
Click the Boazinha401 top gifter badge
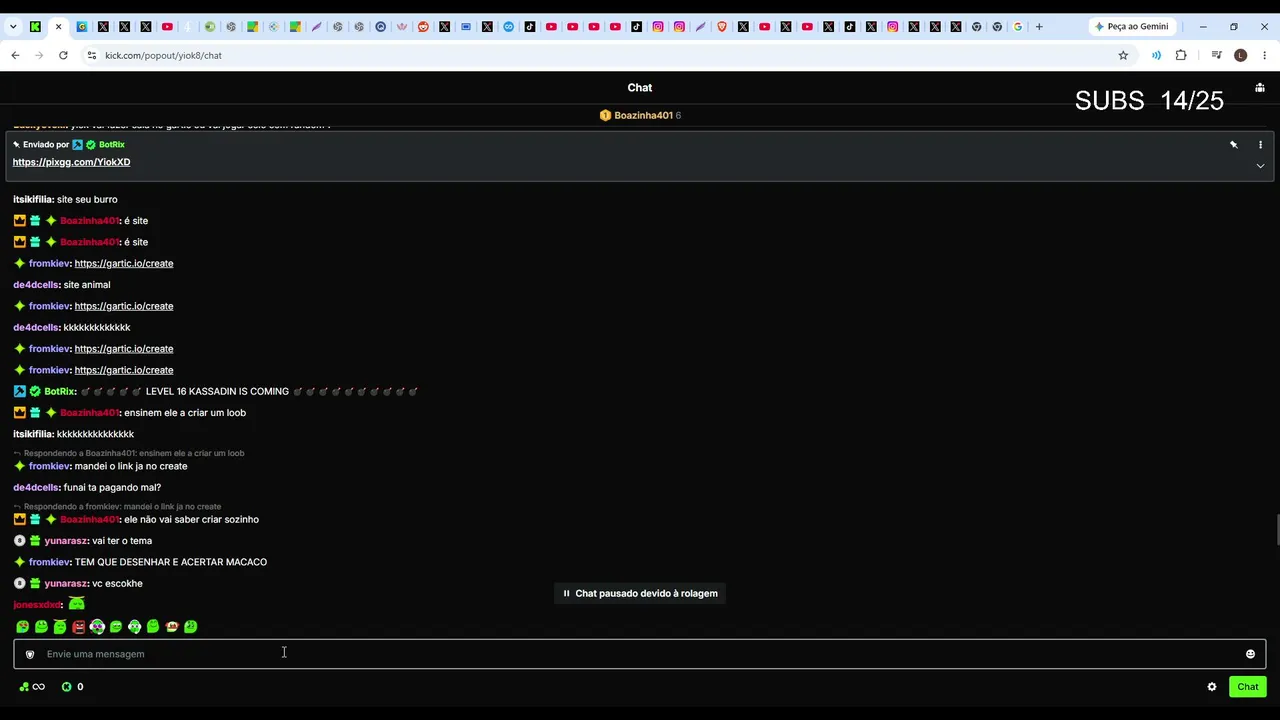640,116
